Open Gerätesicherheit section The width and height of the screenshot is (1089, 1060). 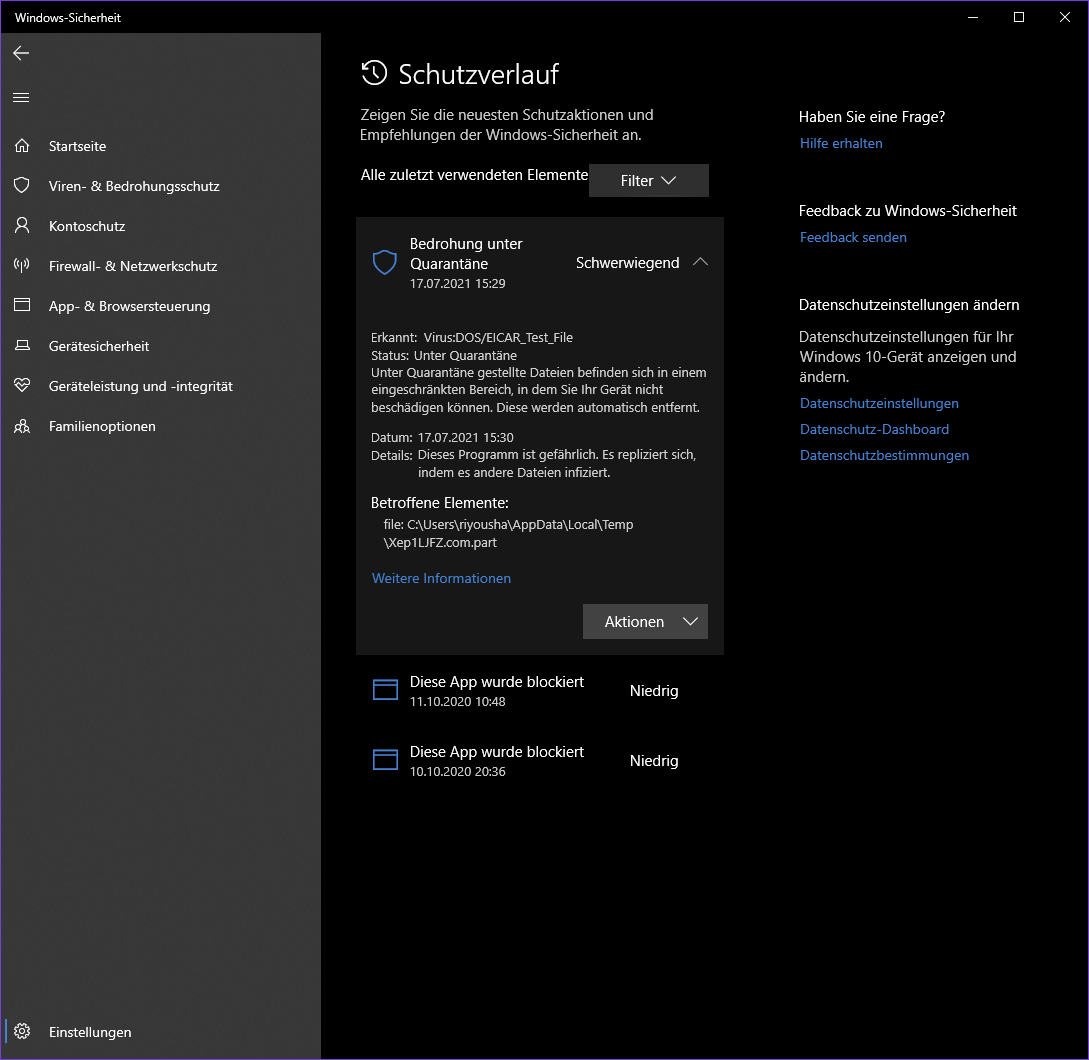pos(160,346)
